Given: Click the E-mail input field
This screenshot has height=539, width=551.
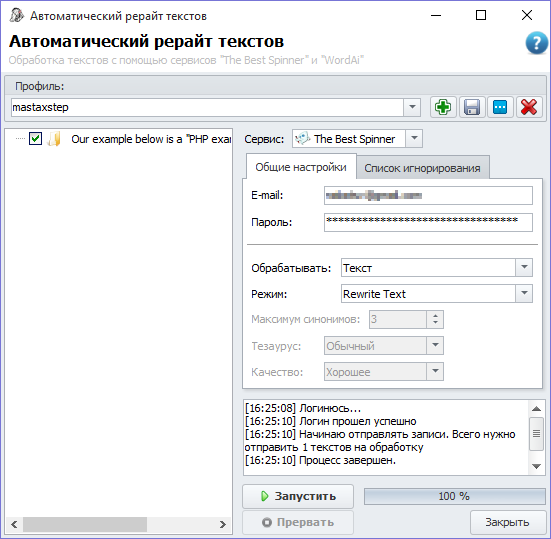Looking at the screenshot, I should (428, 195).
